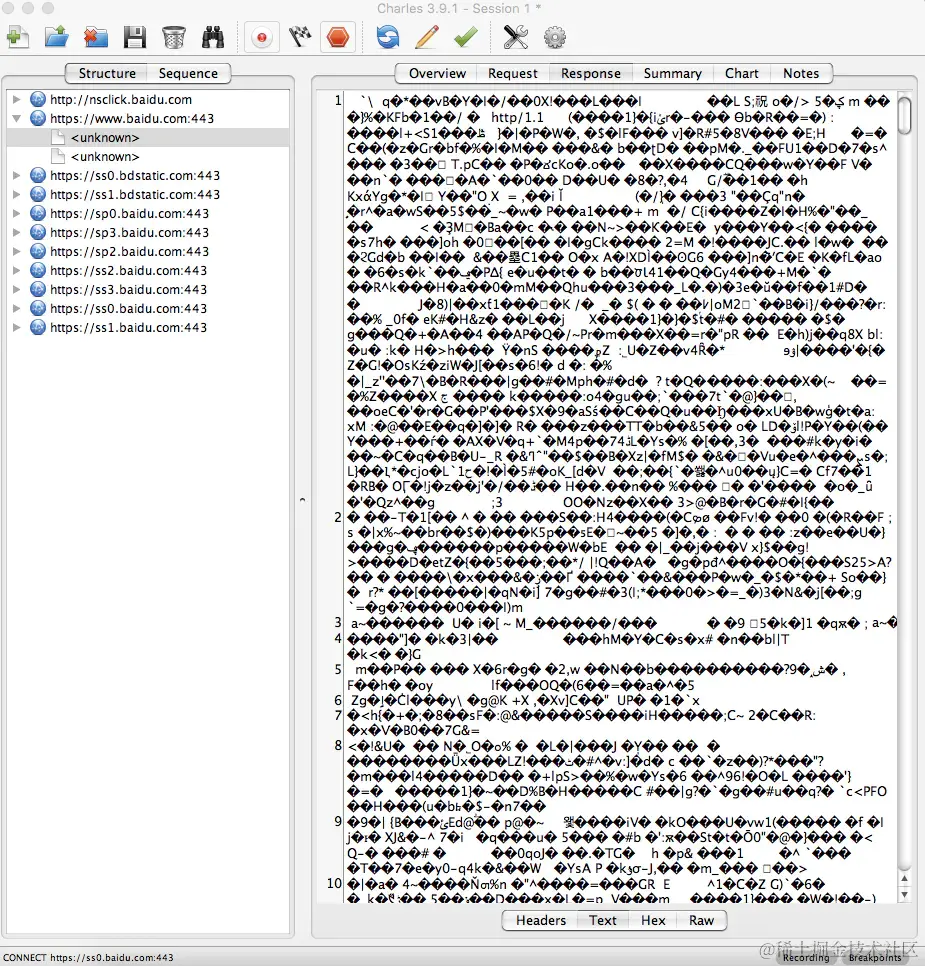Viewport: 925px width, 966px height.
Task: Expand ss0.baidu.com:443 node
Action: (17, 309)
